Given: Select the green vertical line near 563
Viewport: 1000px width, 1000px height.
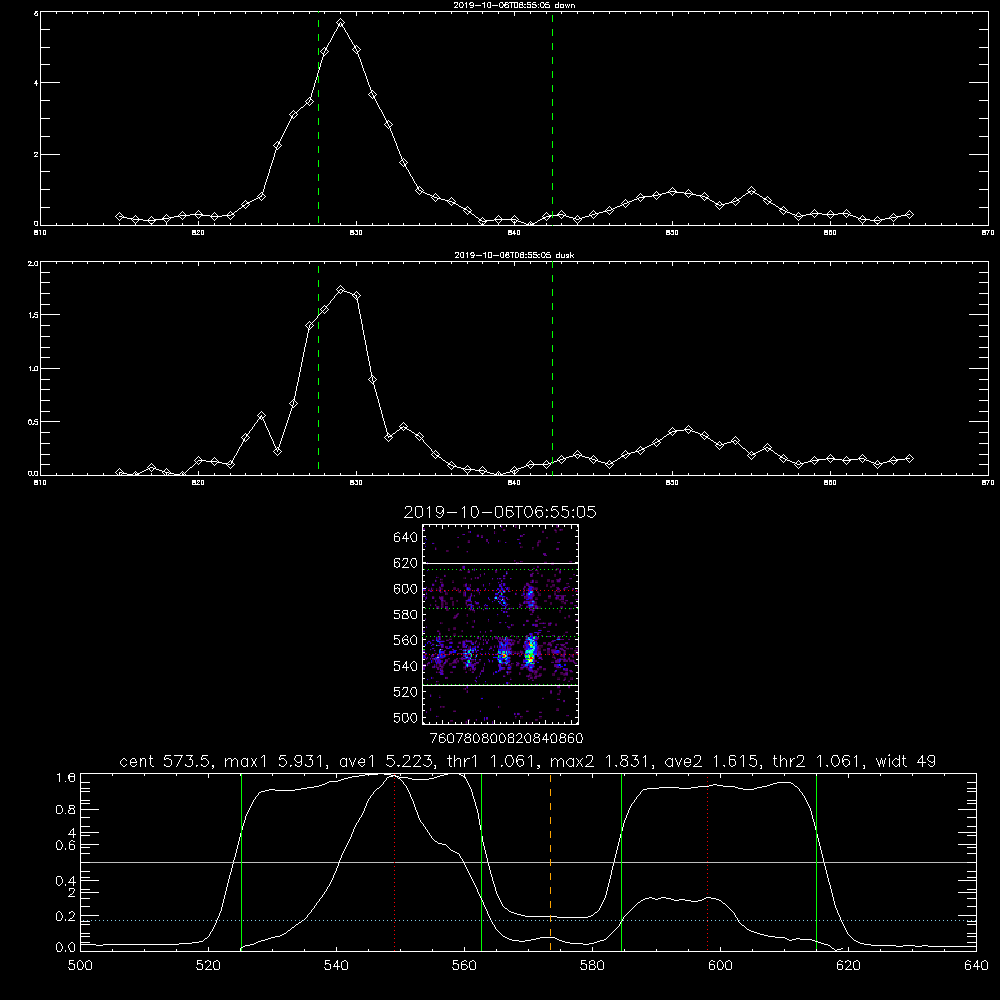Looking at the screenshot, I should [x=482, y=862].
